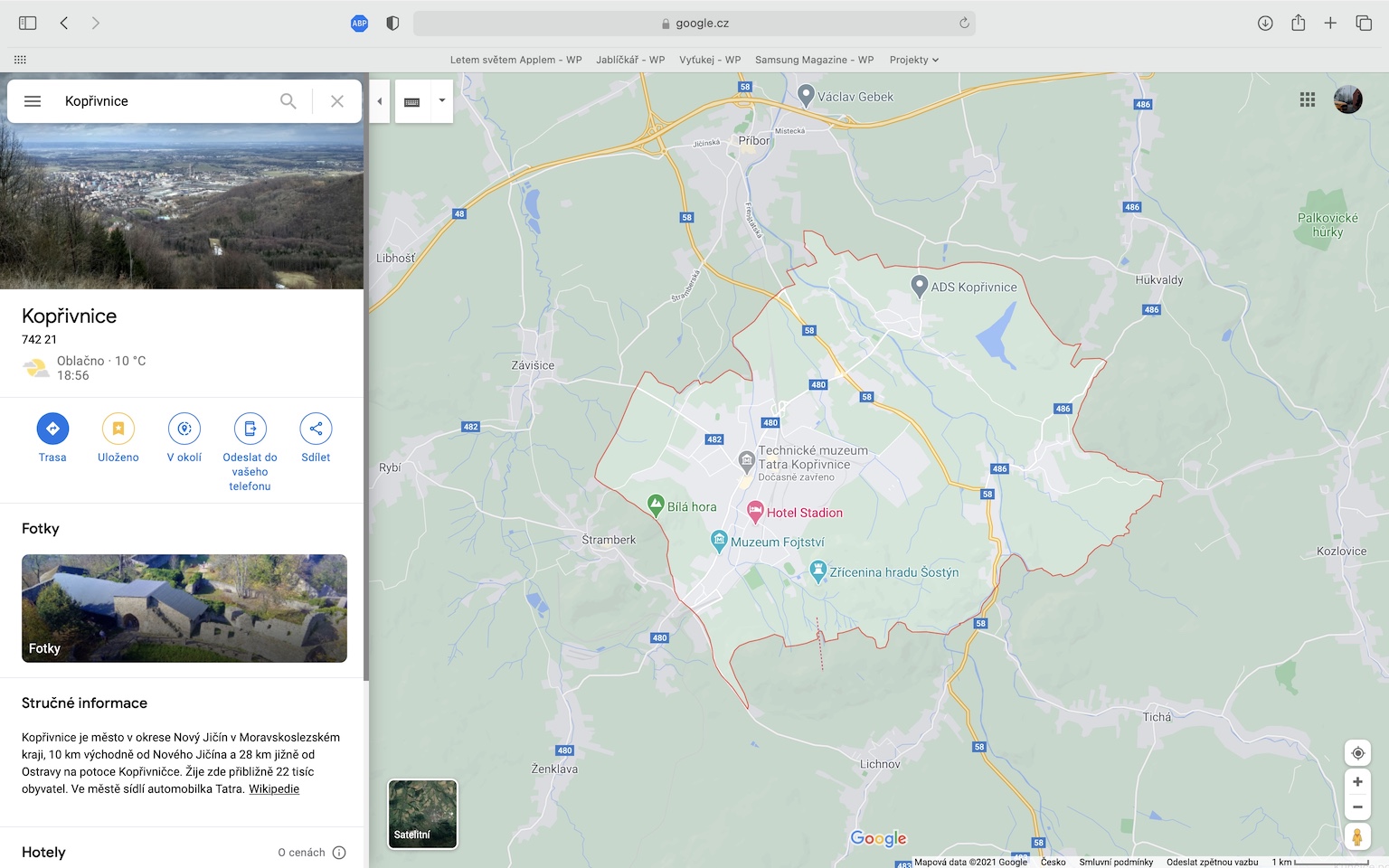Screen dimensions: 1389x868
Task: Open the Fotky photo thumbnail
Action: 184,609
